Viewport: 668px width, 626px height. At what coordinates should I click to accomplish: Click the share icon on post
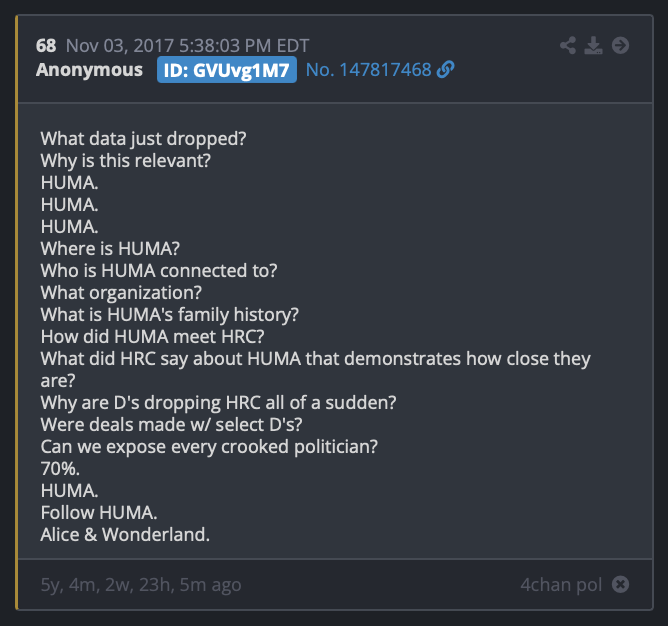point(568,45)
